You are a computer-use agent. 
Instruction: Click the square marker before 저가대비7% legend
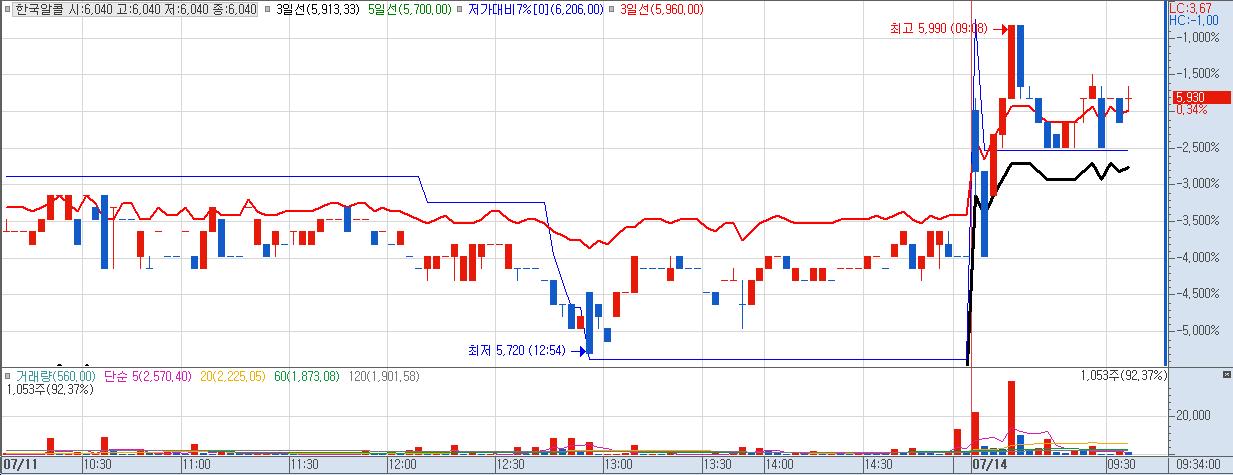click(x=461, y=9)
